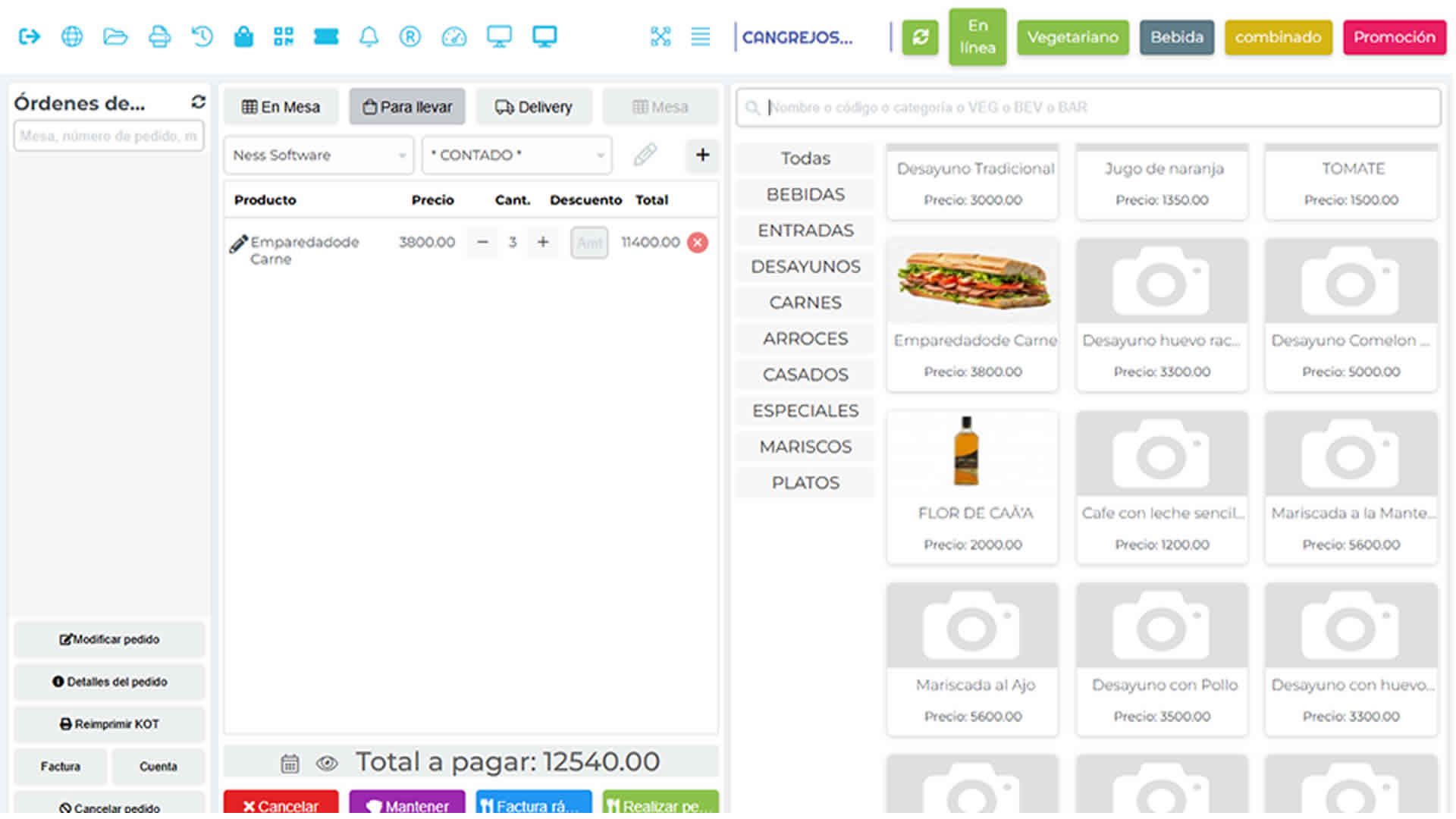
Task: Click the printer icon in top toolbar
Action: 159,36
